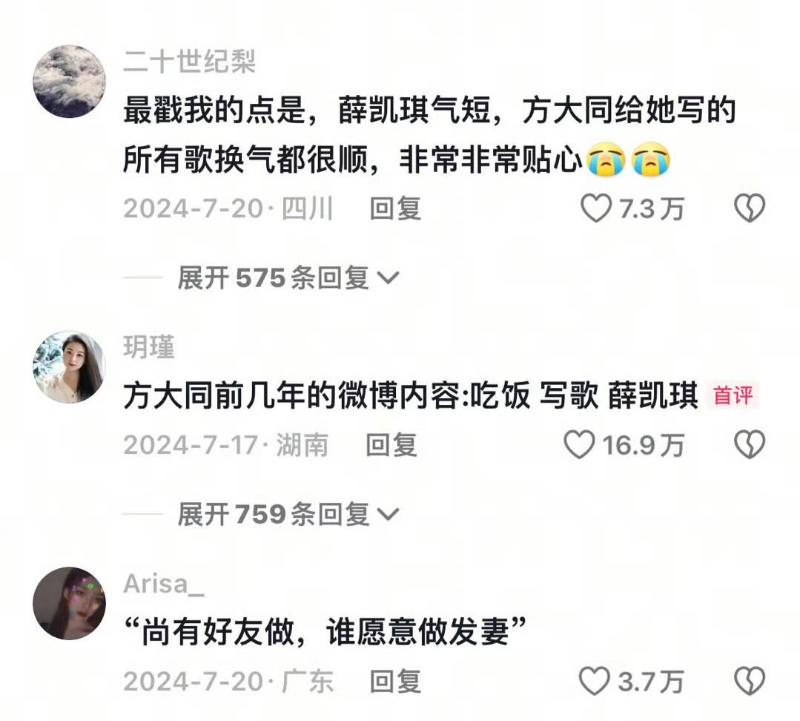This screenshot has width=800, height=721.
Task: Like Arisa_'s comment with 3.7万 likes
Action: [x=594, y=681]
